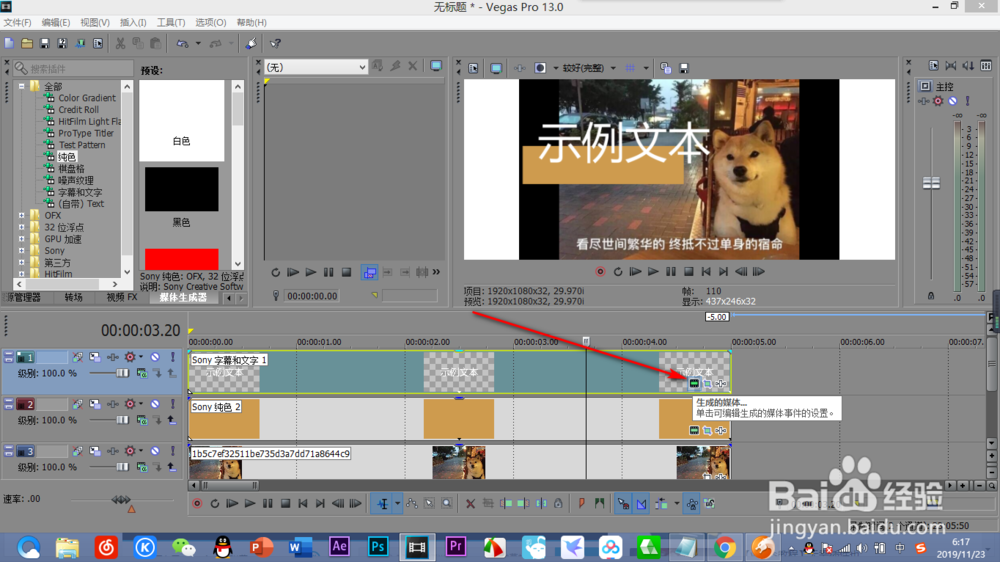Open the trimmer (无) media dropdown
This screenshot has height=562, width=1000.
click(x=362, y=67)
